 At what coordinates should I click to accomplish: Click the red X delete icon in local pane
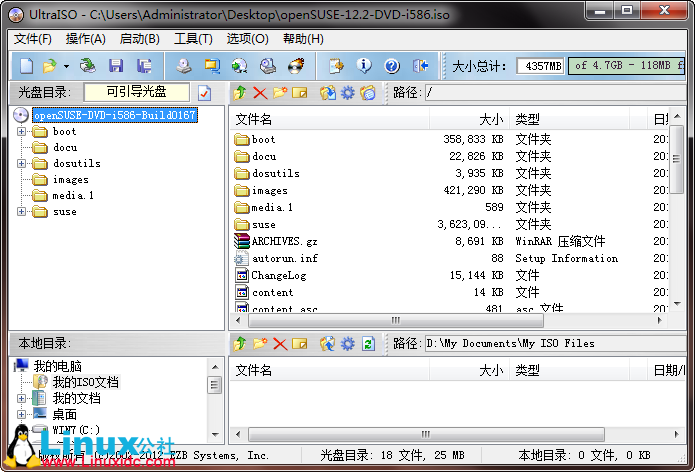(280, 344)
